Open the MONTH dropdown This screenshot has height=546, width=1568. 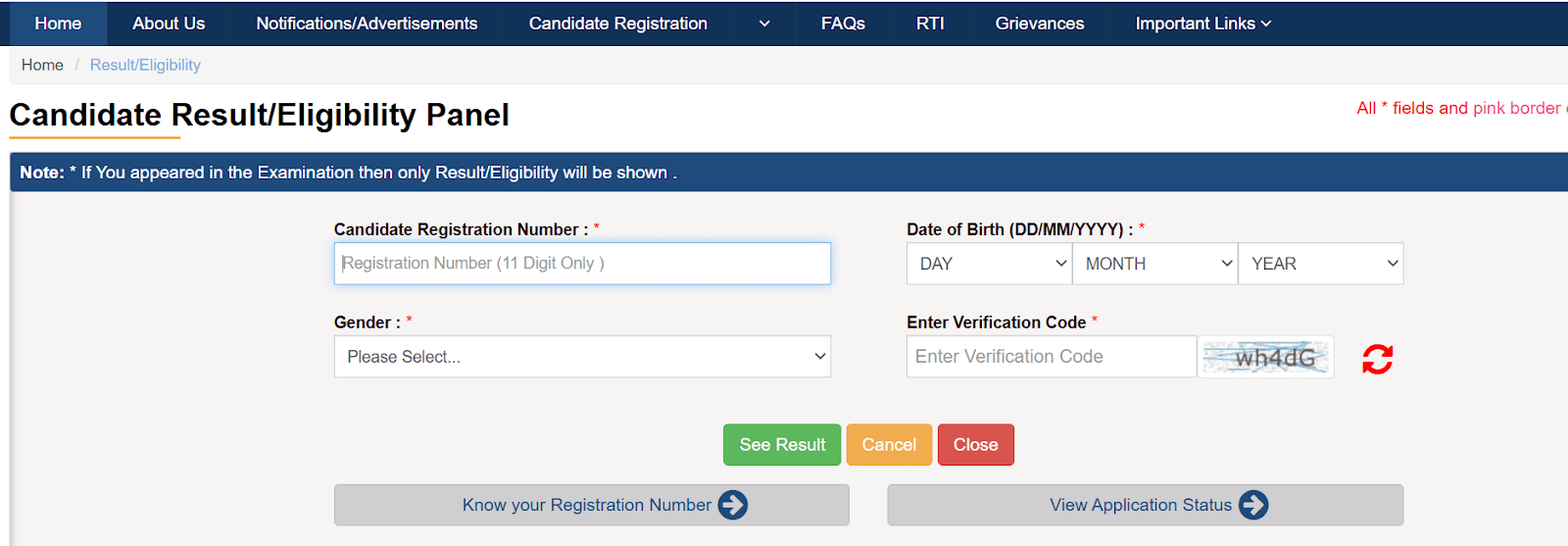(1154, 264)
